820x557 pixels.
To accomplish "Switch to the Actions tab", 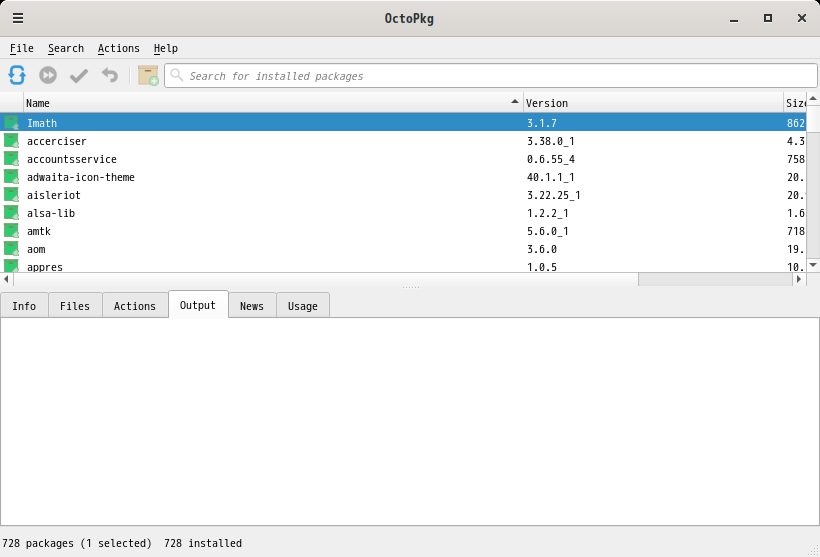I will click(135, 306).
